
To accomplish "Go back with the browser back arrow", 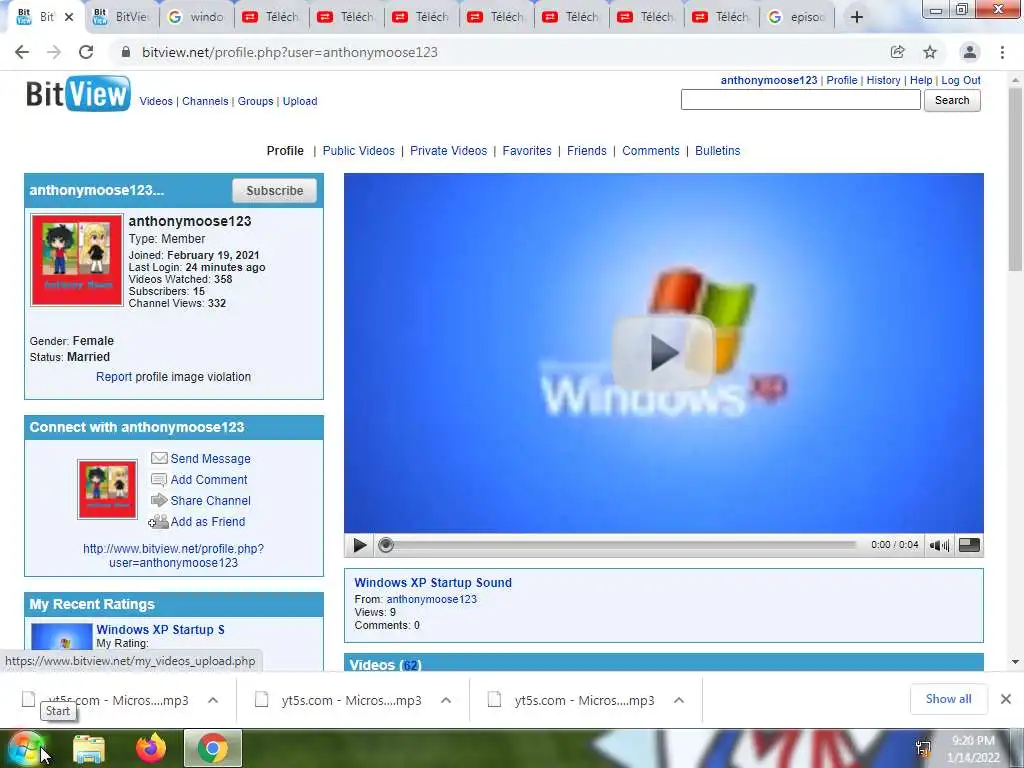I will (x=22, y=52).
